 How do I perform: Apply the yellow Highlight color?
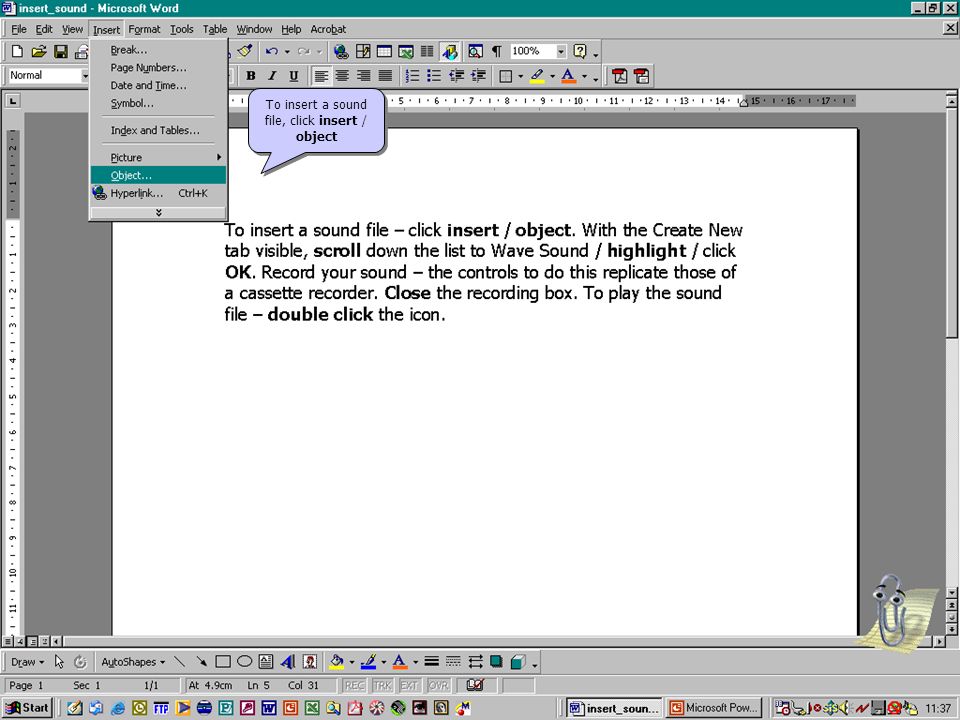tap(537, 76)
